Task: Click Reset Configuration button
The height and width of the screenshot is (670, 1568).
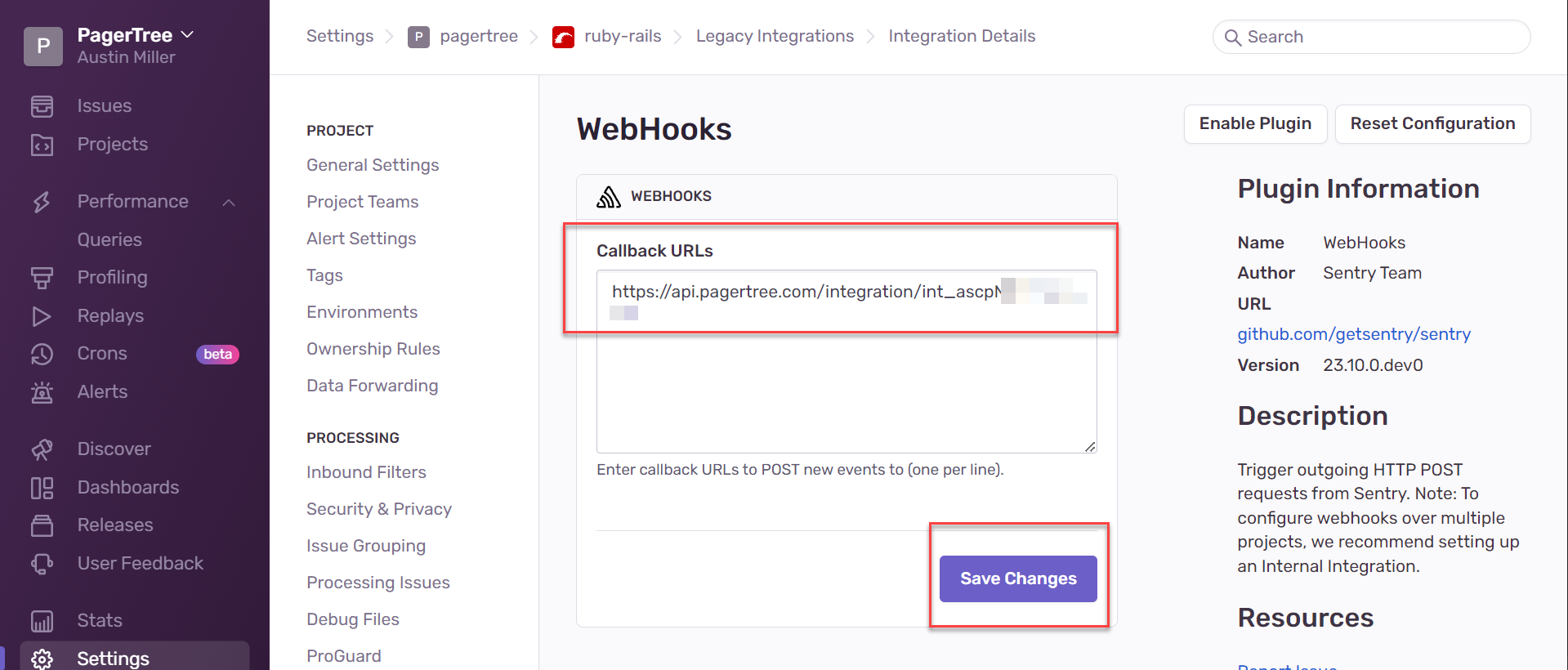Action: (1432, 124)
